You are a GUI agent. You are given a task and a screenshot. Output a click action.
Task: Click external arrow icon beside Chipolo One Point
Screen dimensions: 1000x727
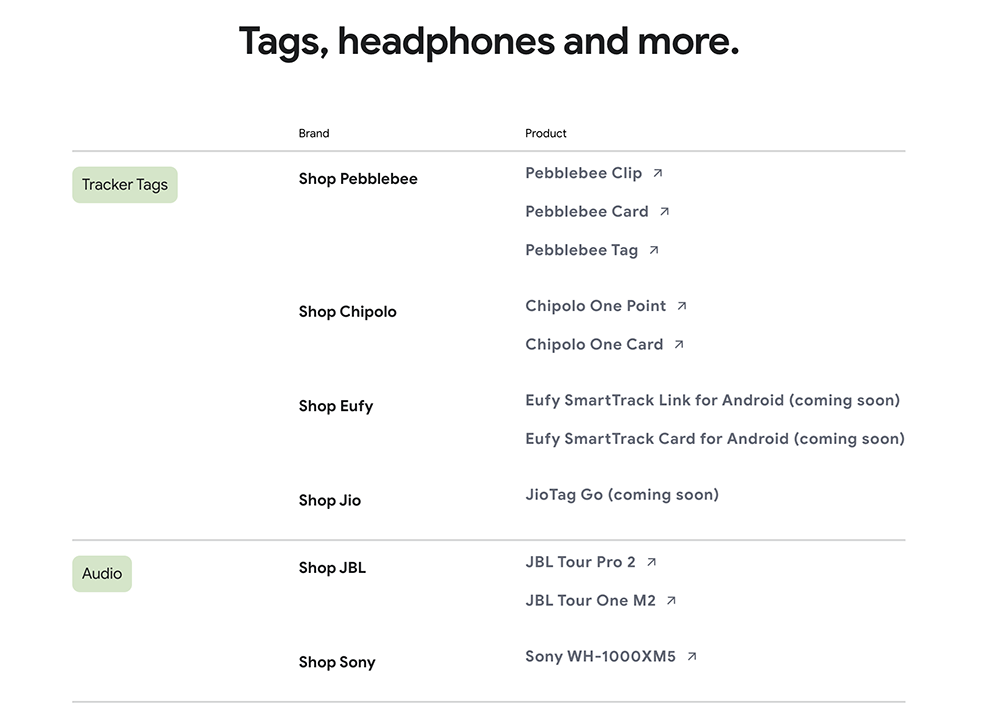pos(682,306)
